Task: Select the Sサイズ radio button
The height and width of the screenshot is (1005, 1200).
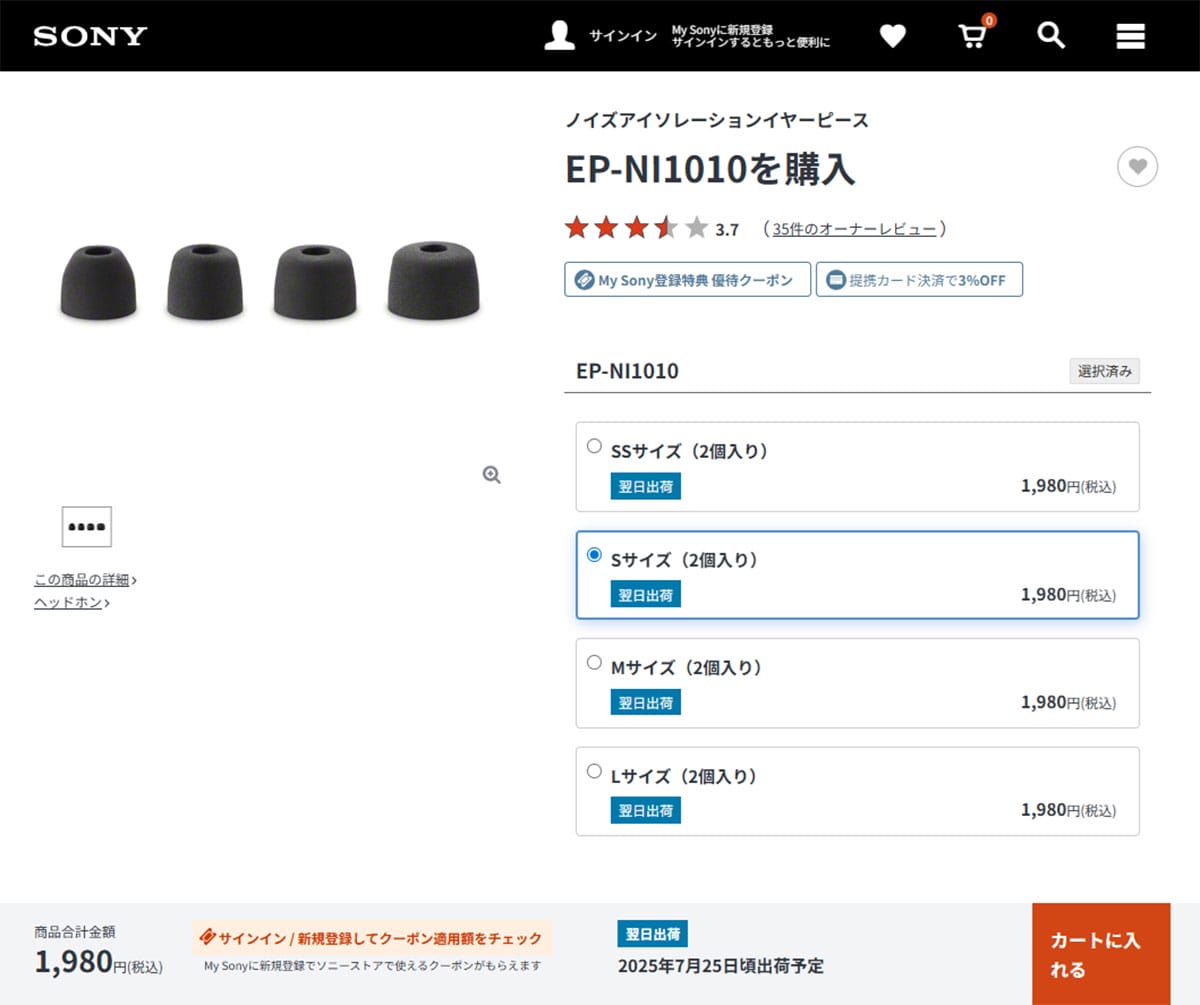Action: [x=594, y=554]
